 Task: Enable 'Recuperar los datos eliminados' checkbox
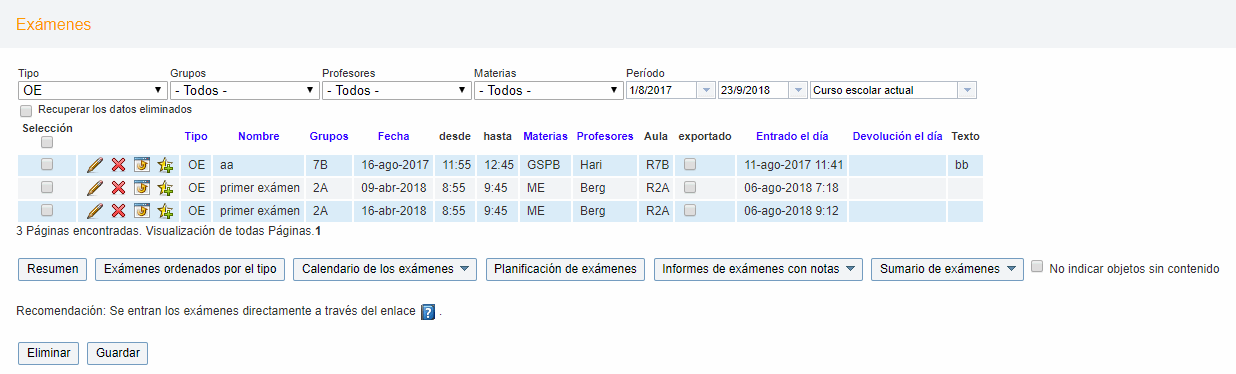pyautogui.click(x=26, y=110)
